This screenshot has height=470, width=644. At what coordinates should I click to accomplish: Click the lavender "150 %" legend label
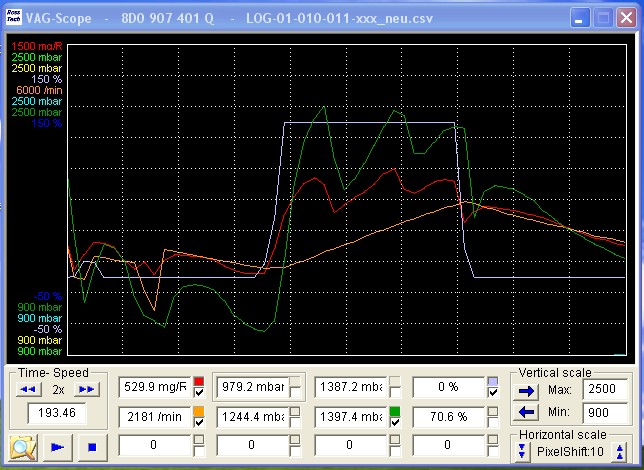(47, 79)
